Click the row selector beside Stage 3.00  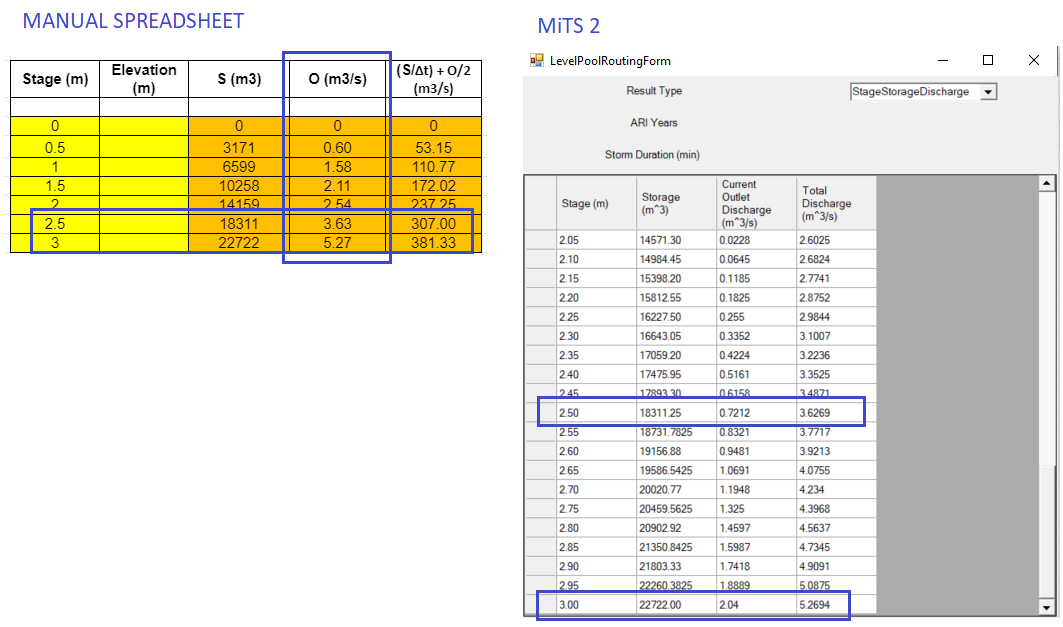tap(539, 605)
